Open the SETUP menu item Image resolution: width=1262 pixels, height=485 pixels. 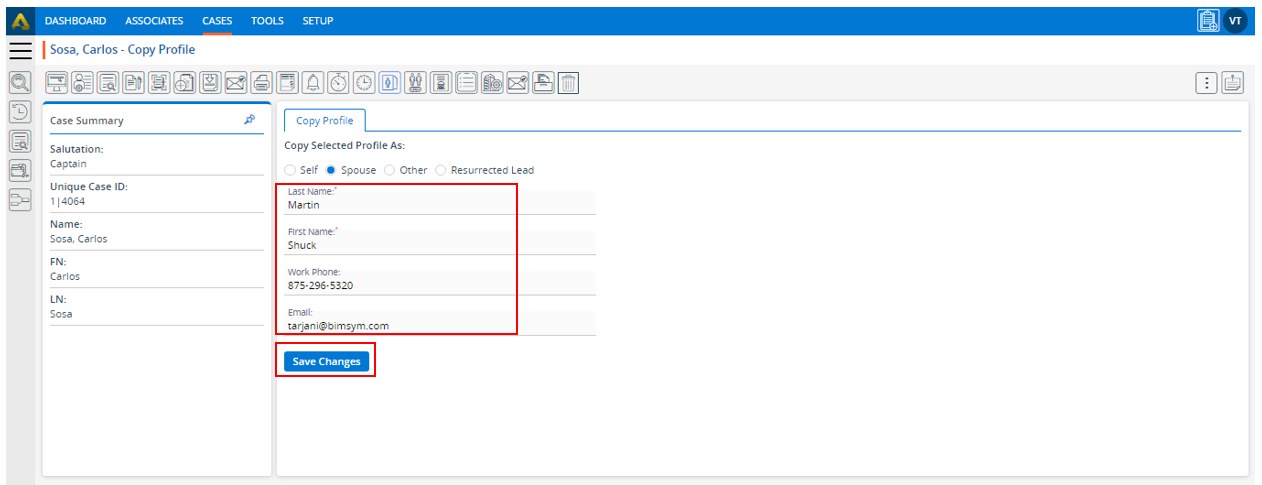pyautogui.click(x=318, y=21)
